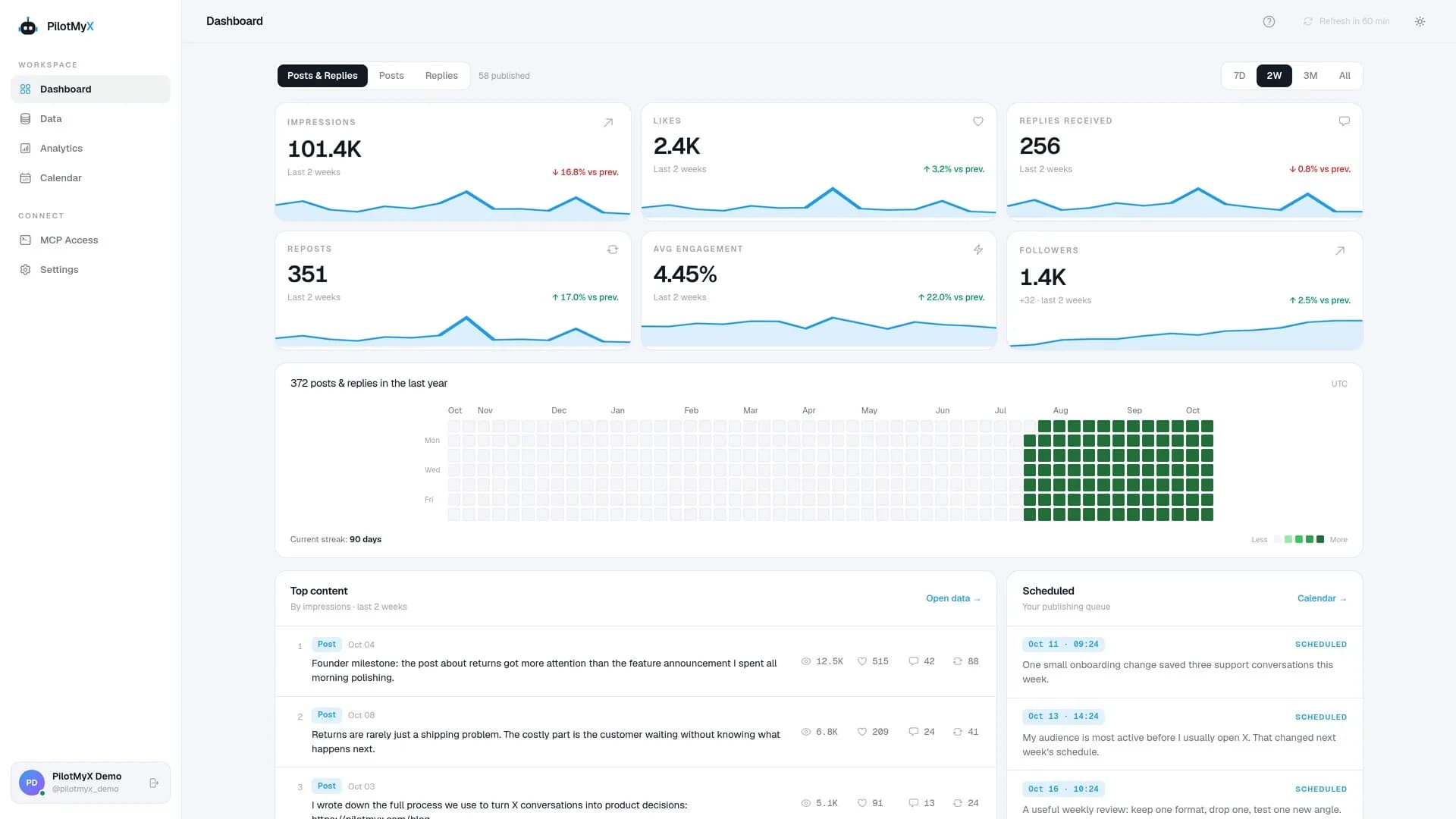The width and height of the screenshot is (1456, 819).
Task: Switch to the Replies filter tab
Action: click(441, 76)
